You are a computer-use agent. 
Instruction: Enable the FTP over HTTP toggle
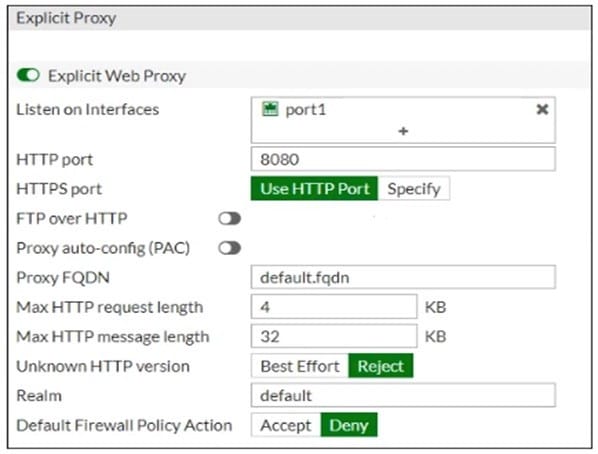coord(230,219)
